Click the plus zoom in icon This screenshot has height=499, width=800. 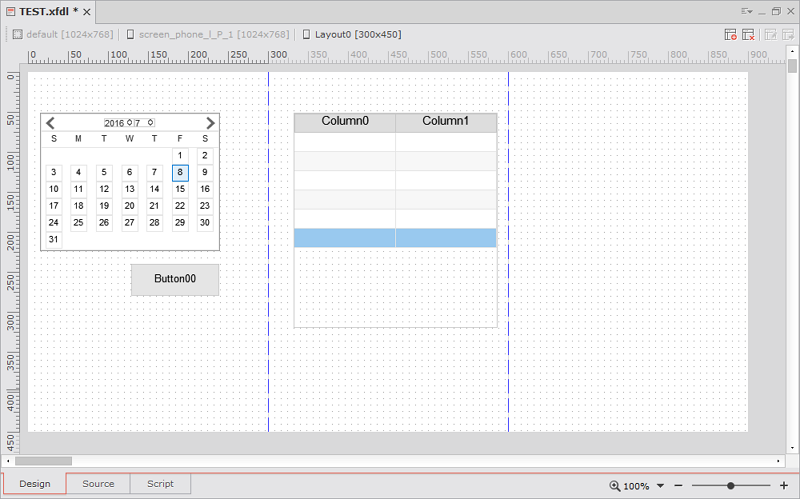click(784, 485)
